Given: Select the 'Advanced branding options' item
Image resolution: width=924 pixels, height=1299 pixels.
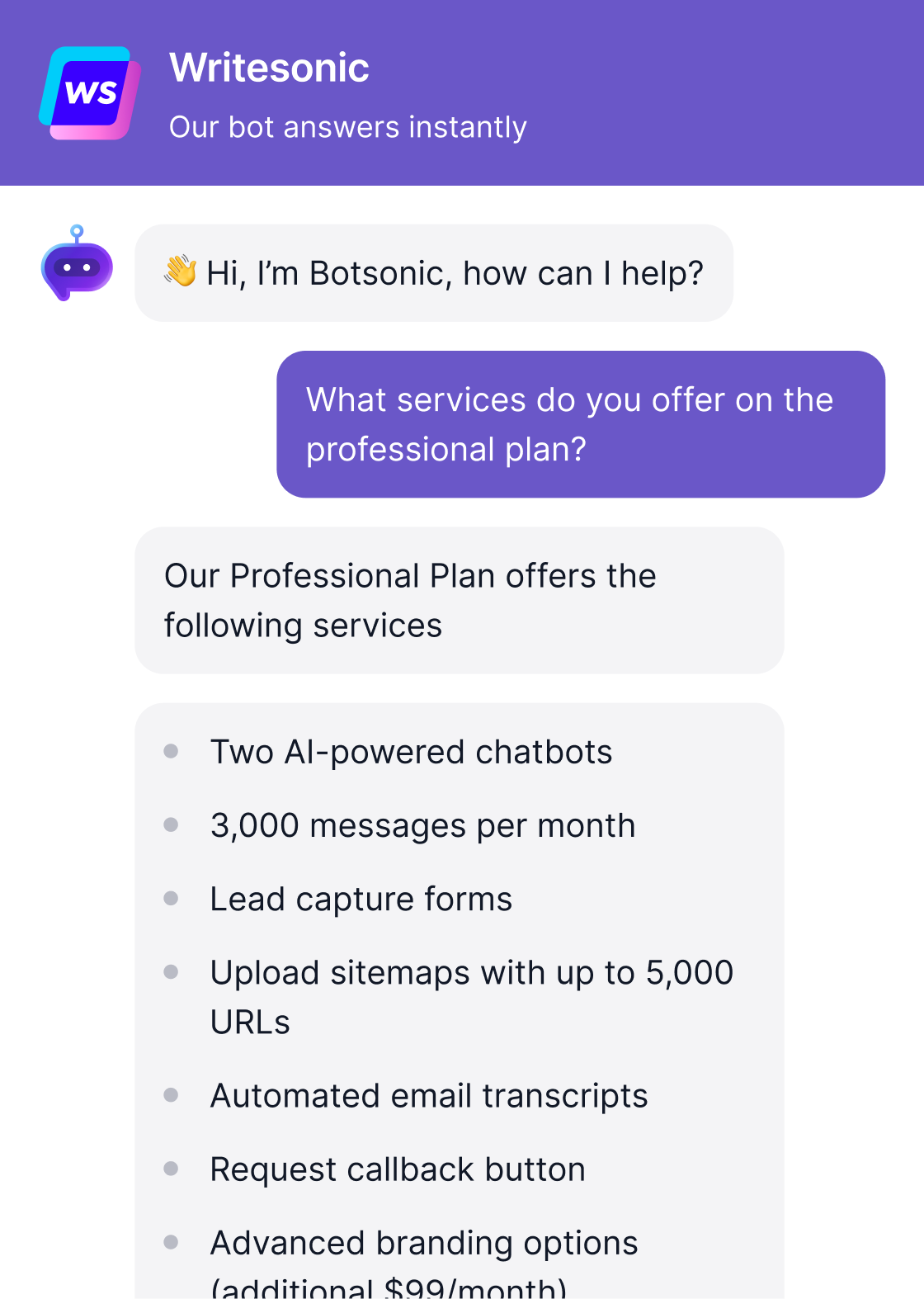Looking at the screenshot, I should tap(424, 1243).
